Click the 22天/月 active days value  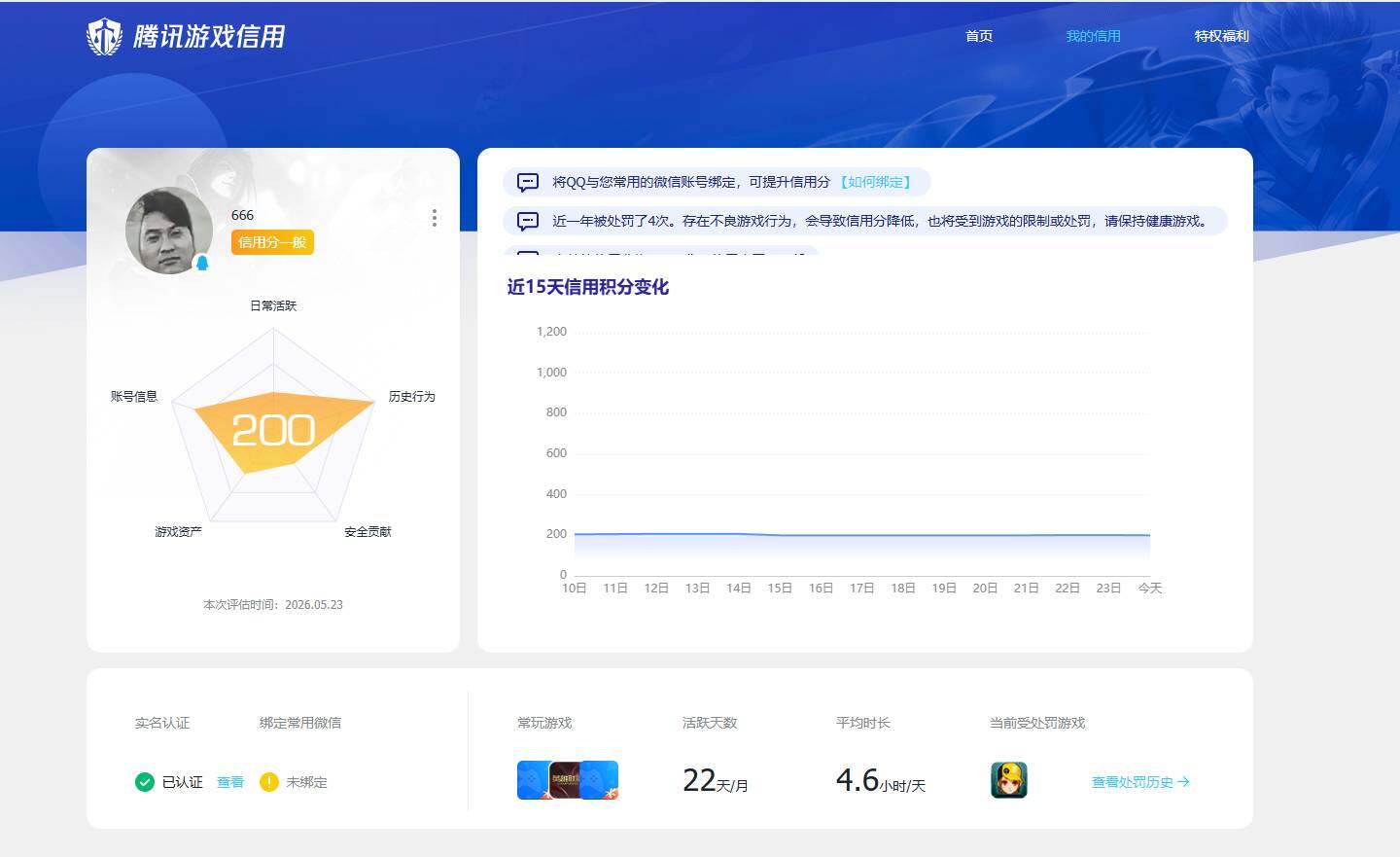[x=716, y=780]
